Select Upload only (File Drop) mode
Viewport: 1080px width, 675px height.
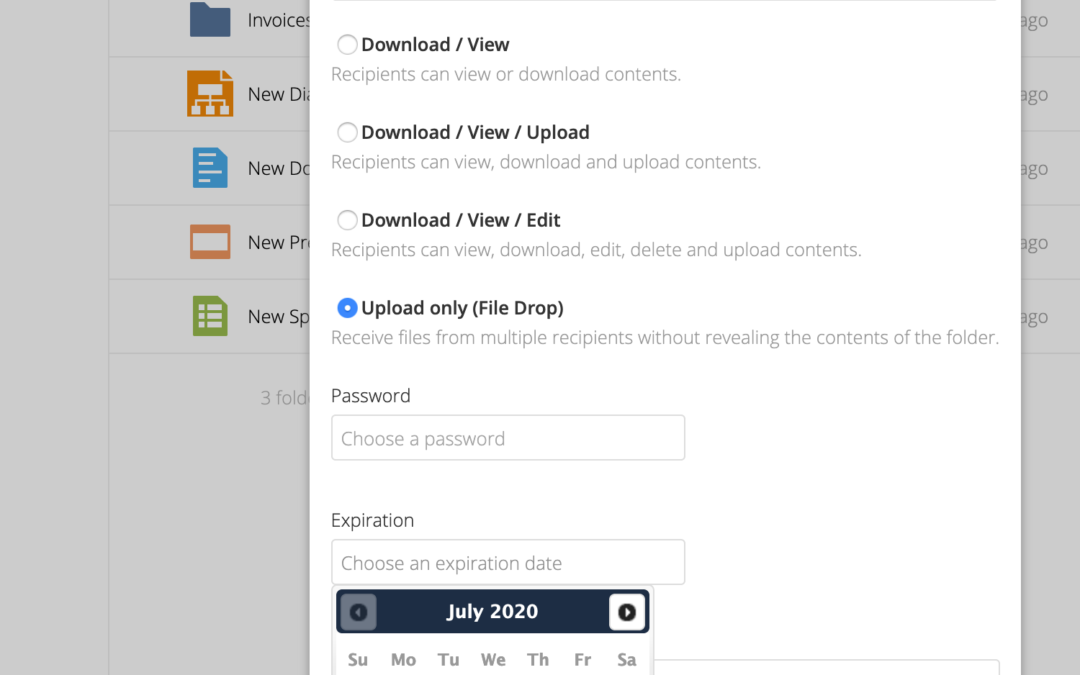pos(347,308)
